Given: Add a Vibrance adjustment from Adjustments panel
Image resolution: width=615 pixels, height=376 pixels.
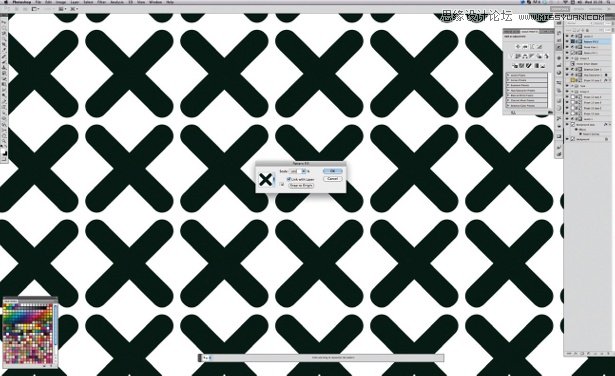Looking at the screenshot, I should point(510,56).
